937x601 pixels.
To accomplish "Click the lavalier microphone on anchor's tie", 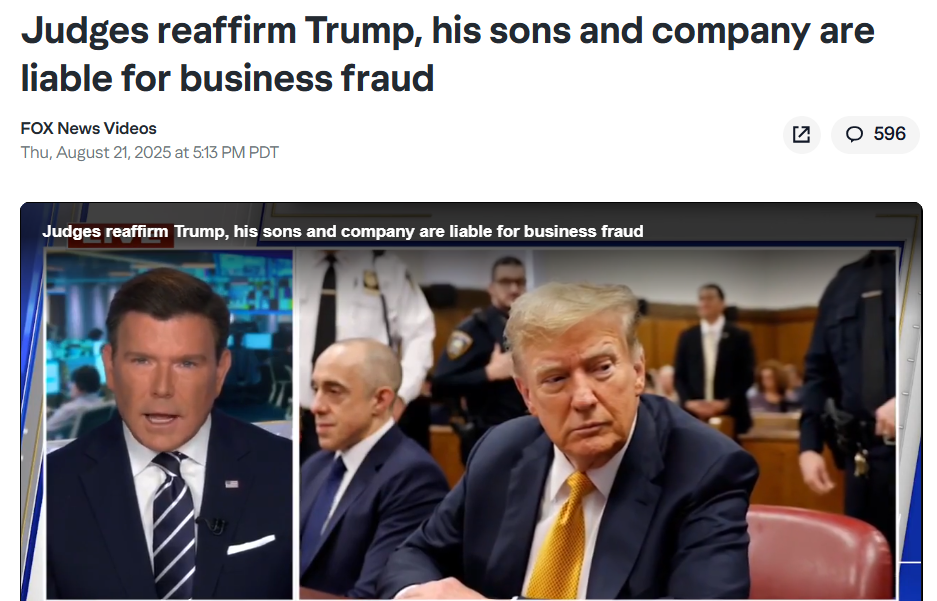I will click(x=213, y=523).
